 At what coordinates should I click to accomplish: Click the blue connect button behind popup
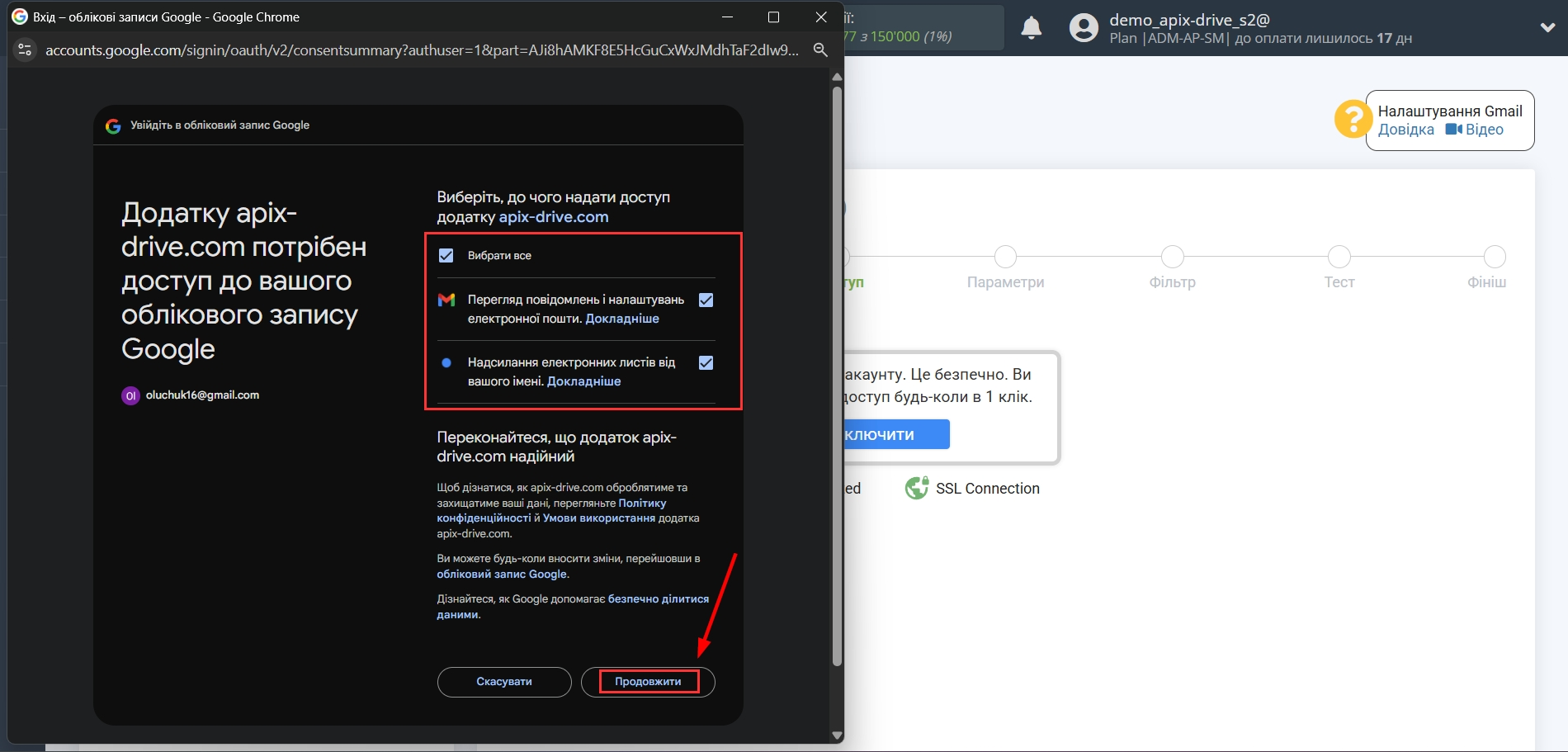point(896,435)
